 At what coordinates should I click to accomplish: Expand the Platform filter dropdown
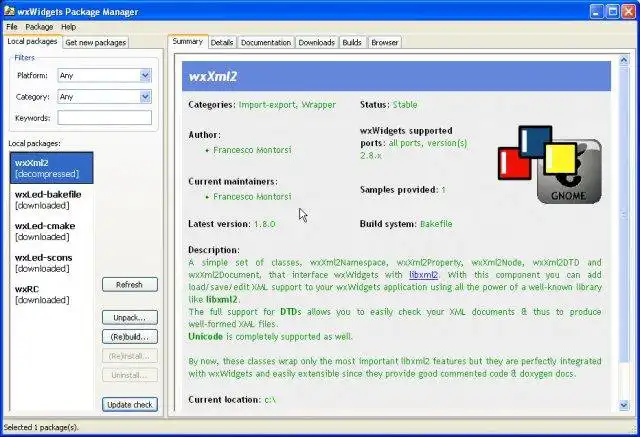click(145, 75)
